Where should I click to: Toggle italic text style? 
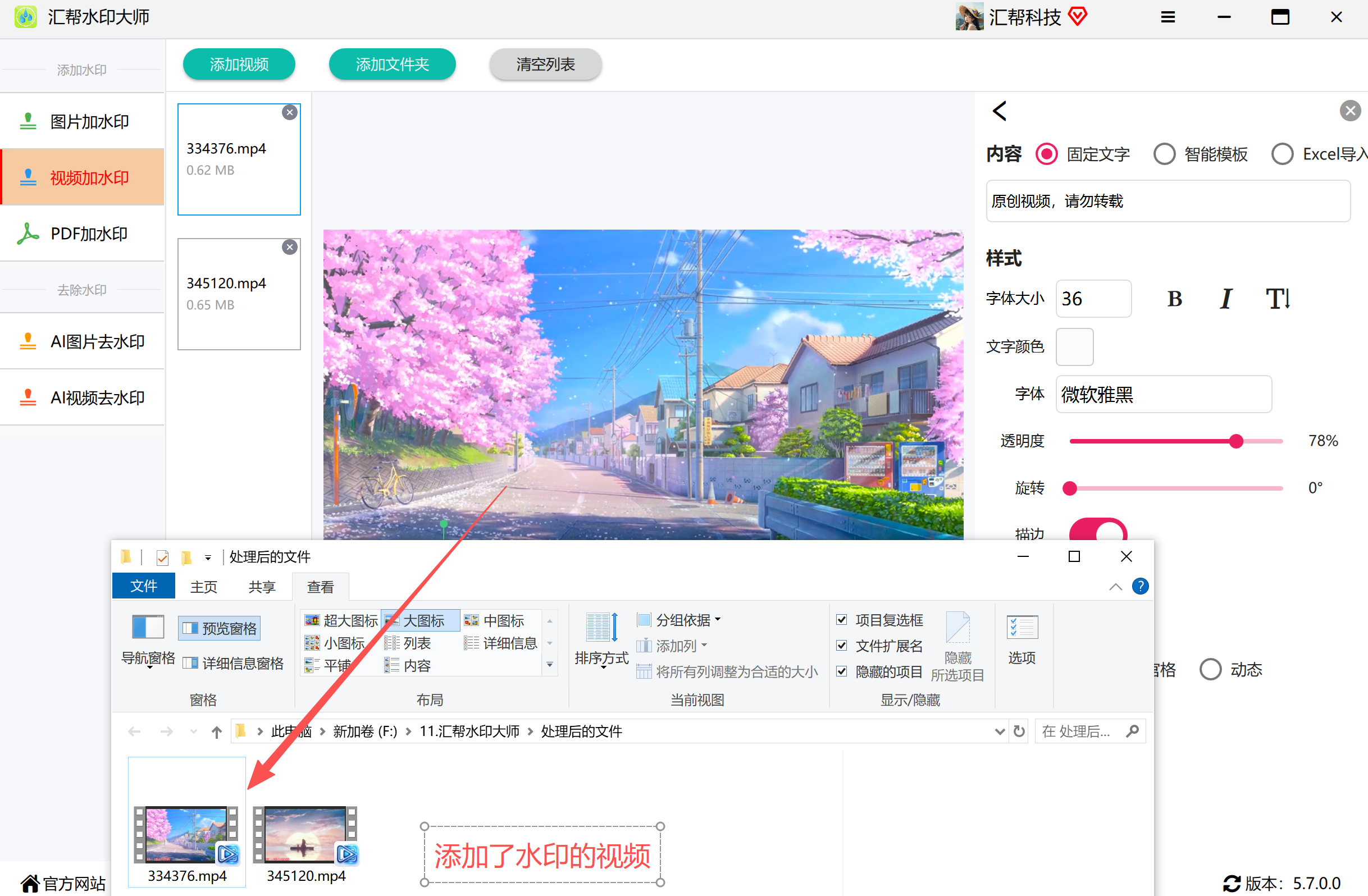pos(1225,299)
